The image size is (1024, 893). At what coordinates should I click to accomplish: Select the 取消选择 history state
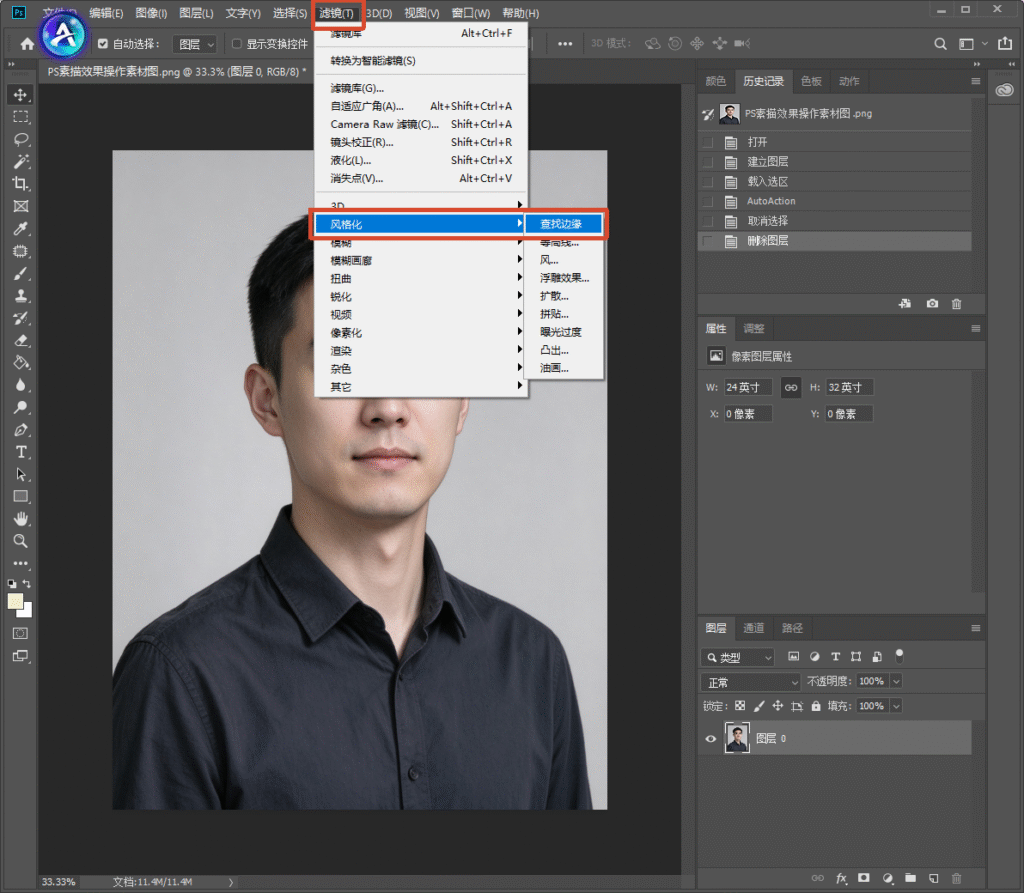tap(835, 221)
